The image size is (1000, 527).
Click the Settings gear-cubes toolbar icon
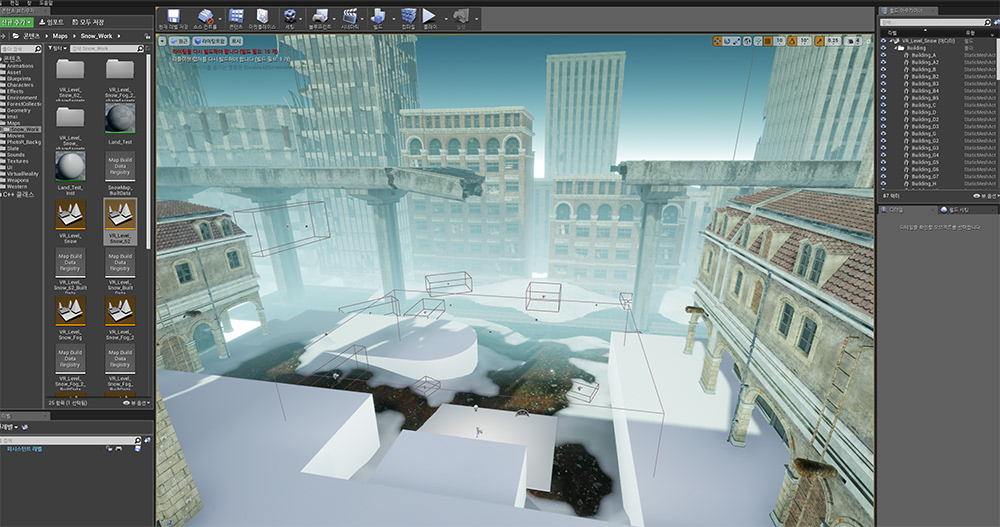[290, 17]
